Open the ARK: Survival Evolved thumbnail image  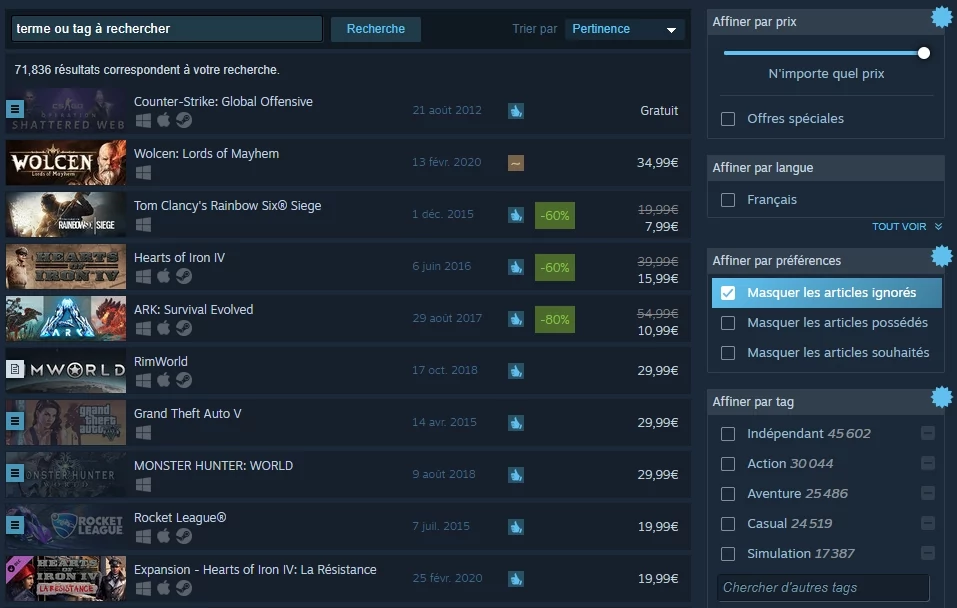click(x=66, y=319)
